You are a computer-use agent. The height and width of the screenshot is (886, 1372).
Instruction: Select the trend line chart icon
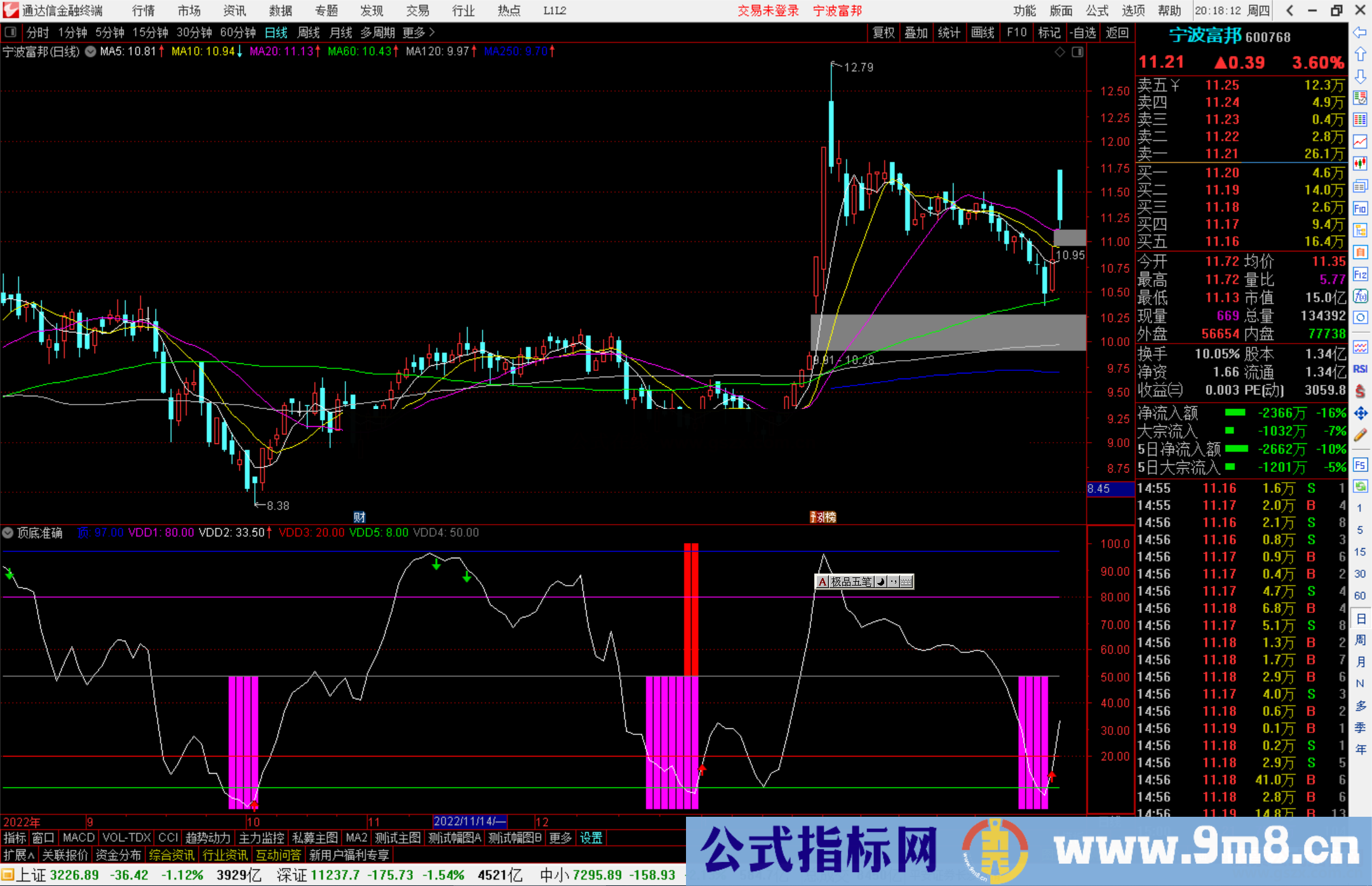pos(1361,140)
